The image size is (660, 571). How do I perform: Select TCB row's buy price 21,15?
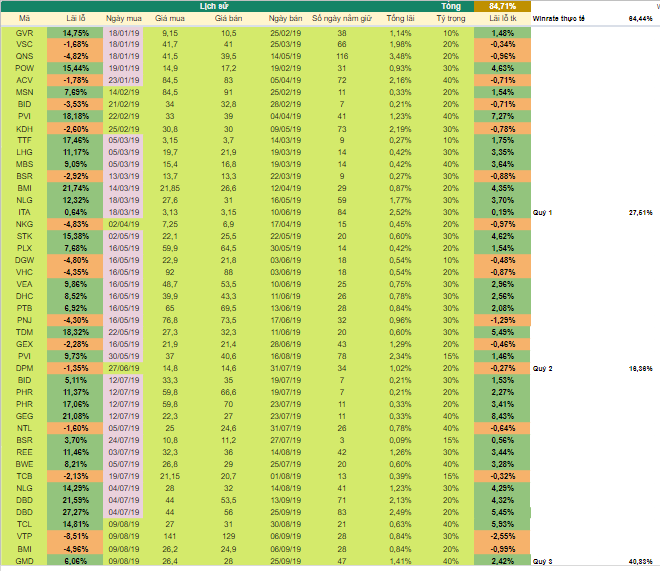[170, 476]
